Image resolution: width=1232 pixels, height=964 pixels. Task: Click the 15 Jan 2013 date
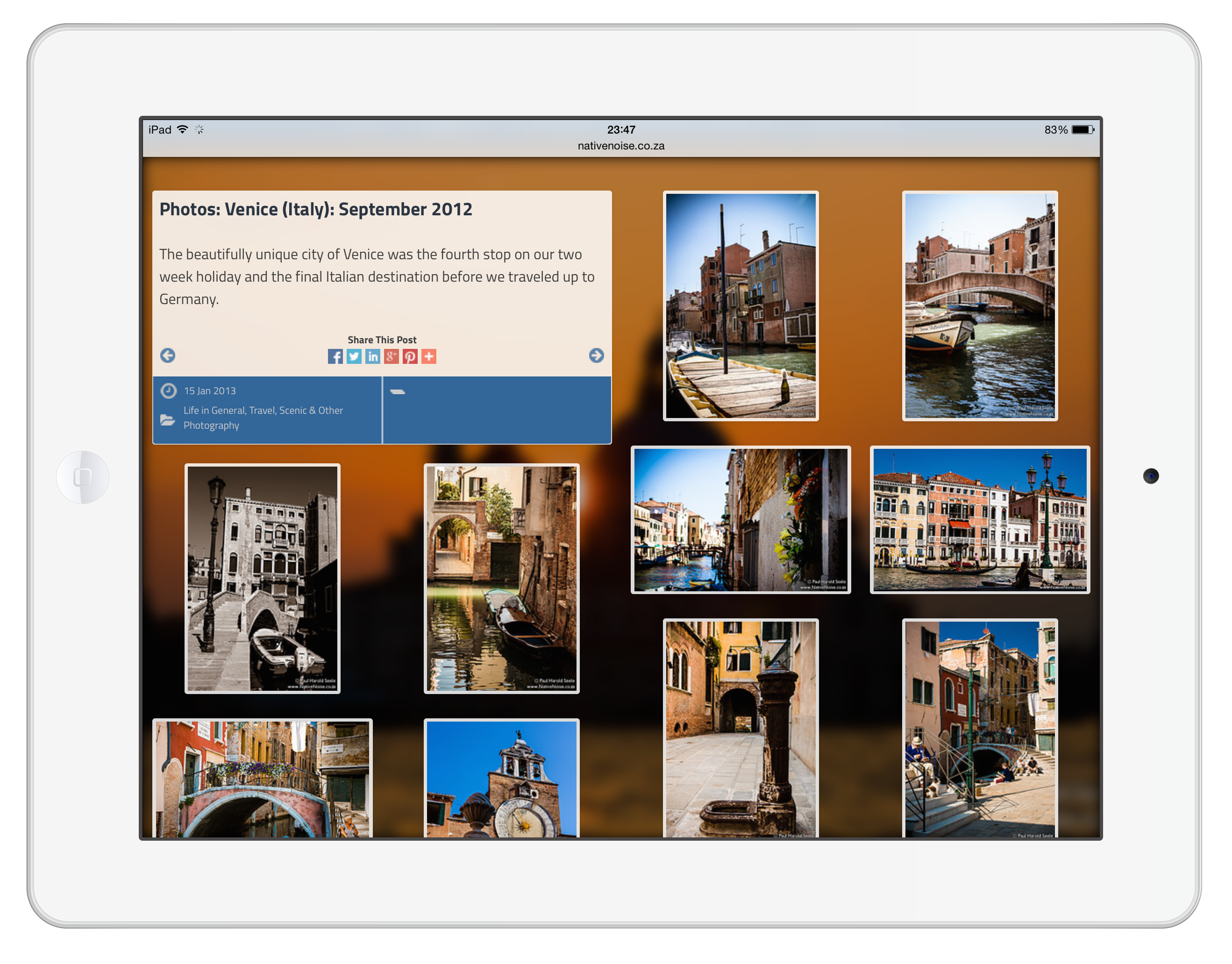click(209, 390)
